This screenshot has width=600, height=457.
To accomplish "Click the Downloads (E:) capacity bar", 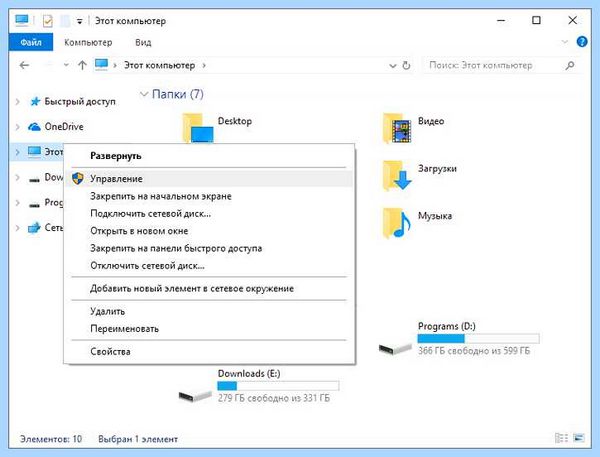I will coord(278,386).
